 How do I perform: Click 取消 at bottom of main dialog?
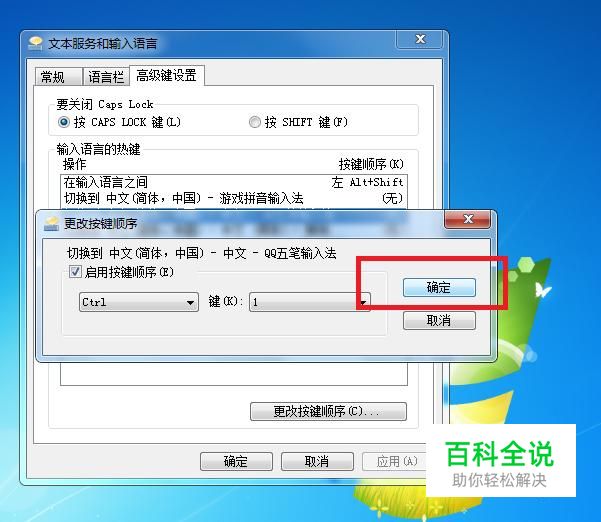[x=317, y=461]
